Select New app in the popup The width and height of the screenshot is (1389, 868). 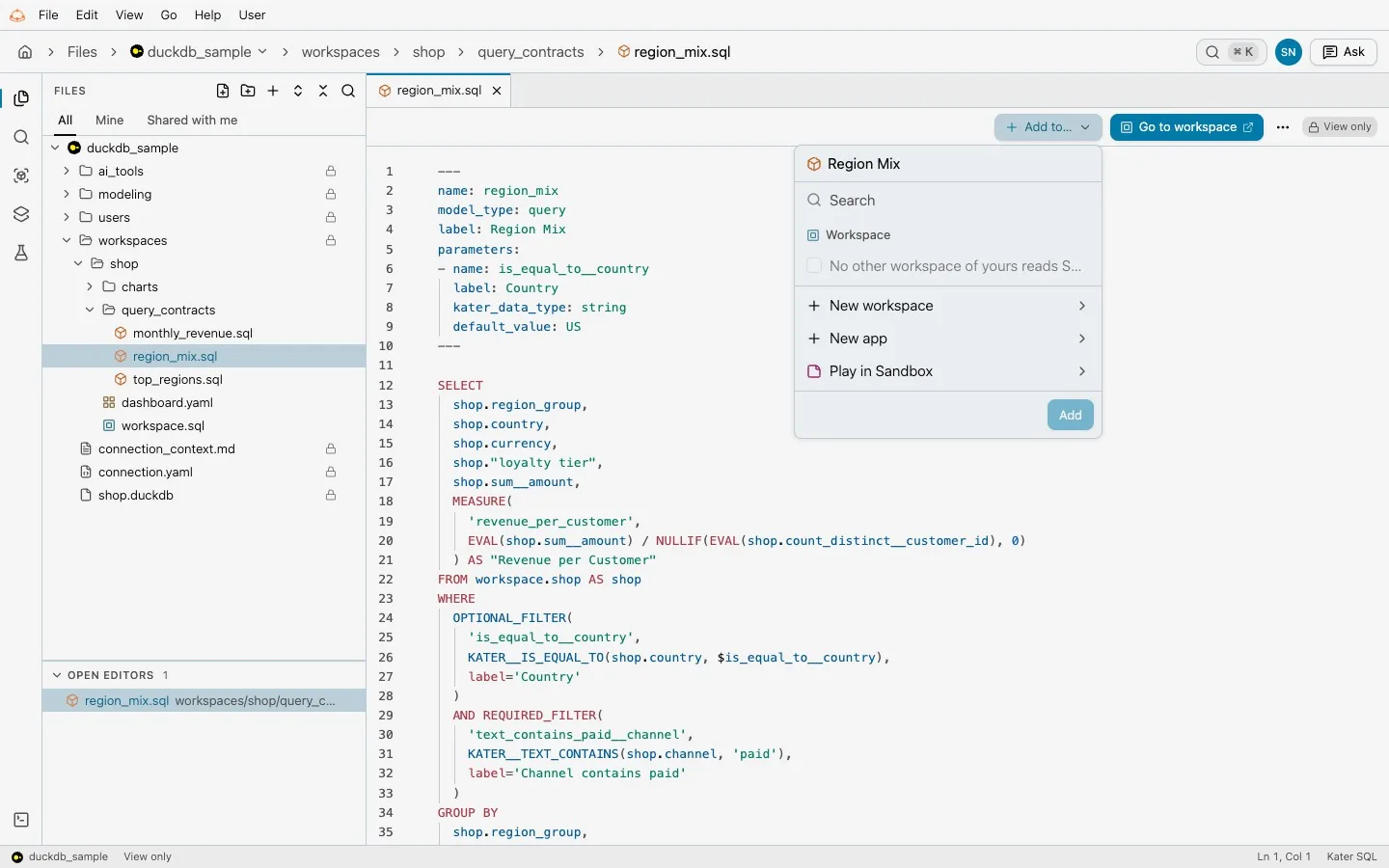click(x=947, y=339)
